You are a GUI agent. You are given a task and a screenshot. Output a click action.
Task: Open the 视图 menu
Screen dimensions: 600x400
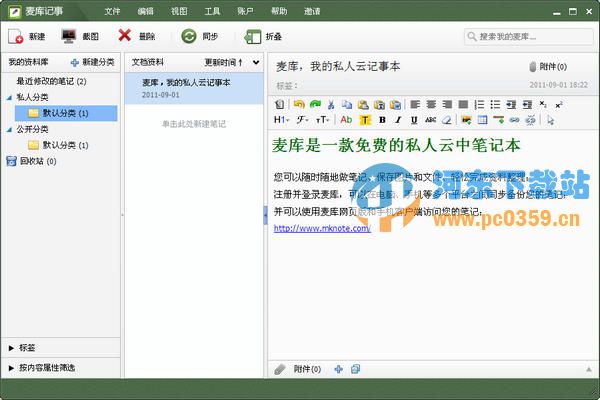(x=179, y=11)
